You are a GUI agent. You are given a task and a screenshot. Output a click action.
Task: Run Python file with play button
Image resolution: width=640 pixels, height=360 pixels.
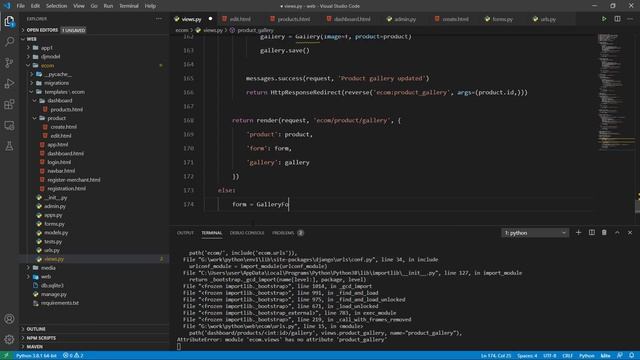coord(604,19)
